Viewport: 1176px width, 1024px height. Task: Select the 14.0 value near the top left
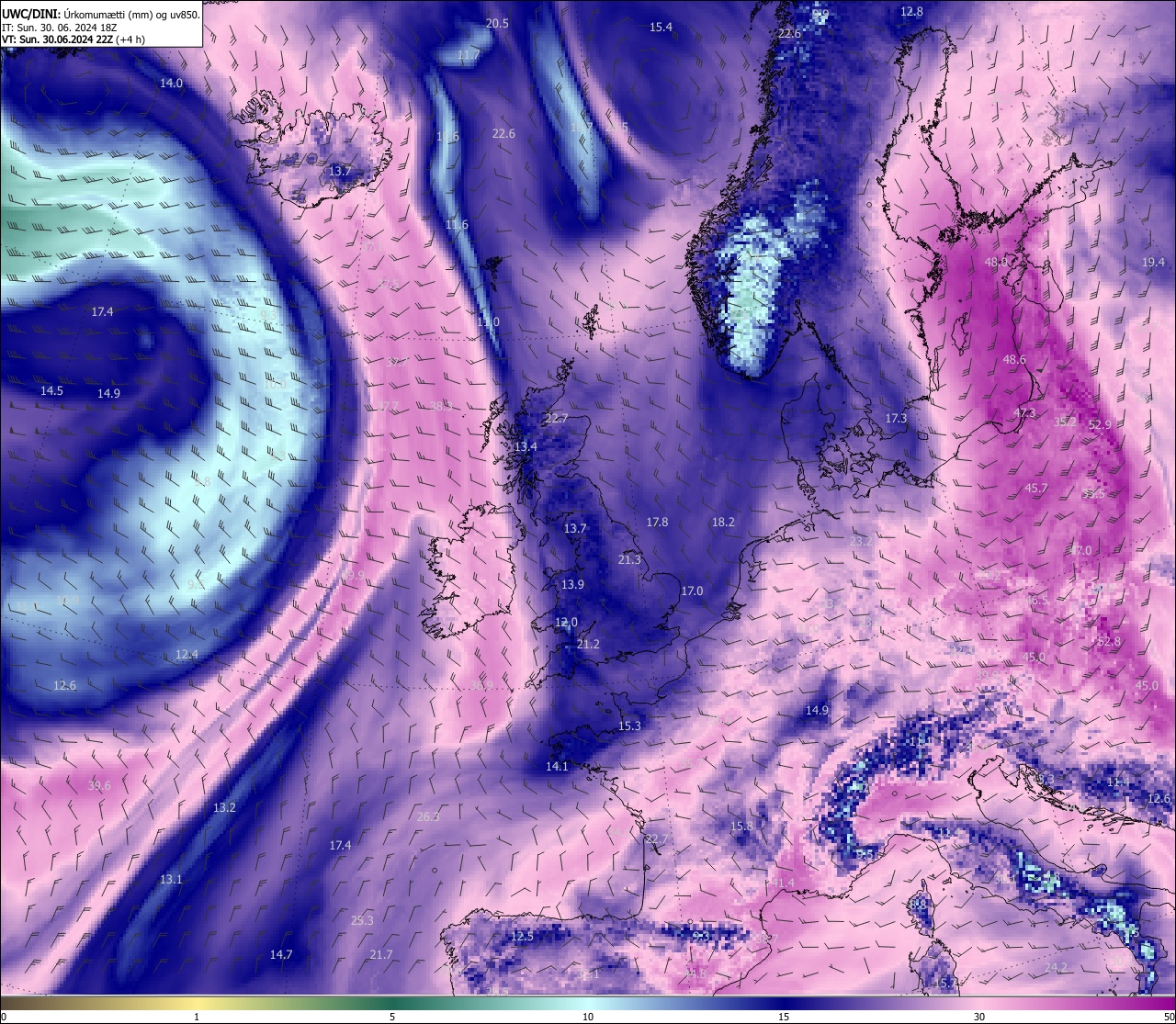click(171, 83)
